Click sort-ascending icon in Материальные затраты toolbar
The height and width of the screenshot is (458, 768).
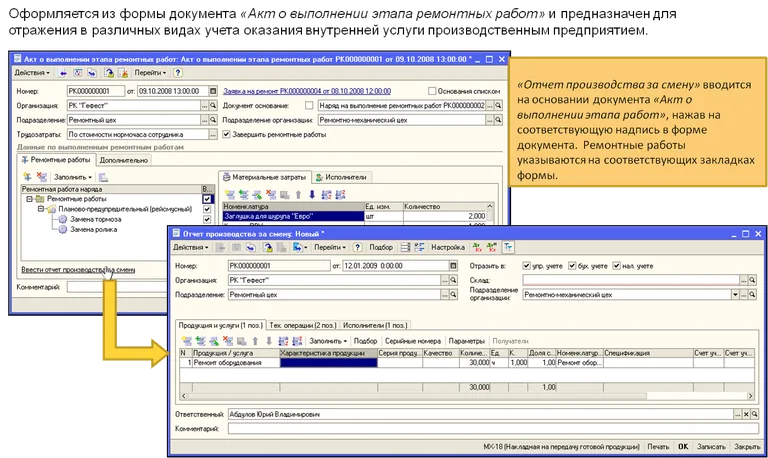[x=326, y=194]
